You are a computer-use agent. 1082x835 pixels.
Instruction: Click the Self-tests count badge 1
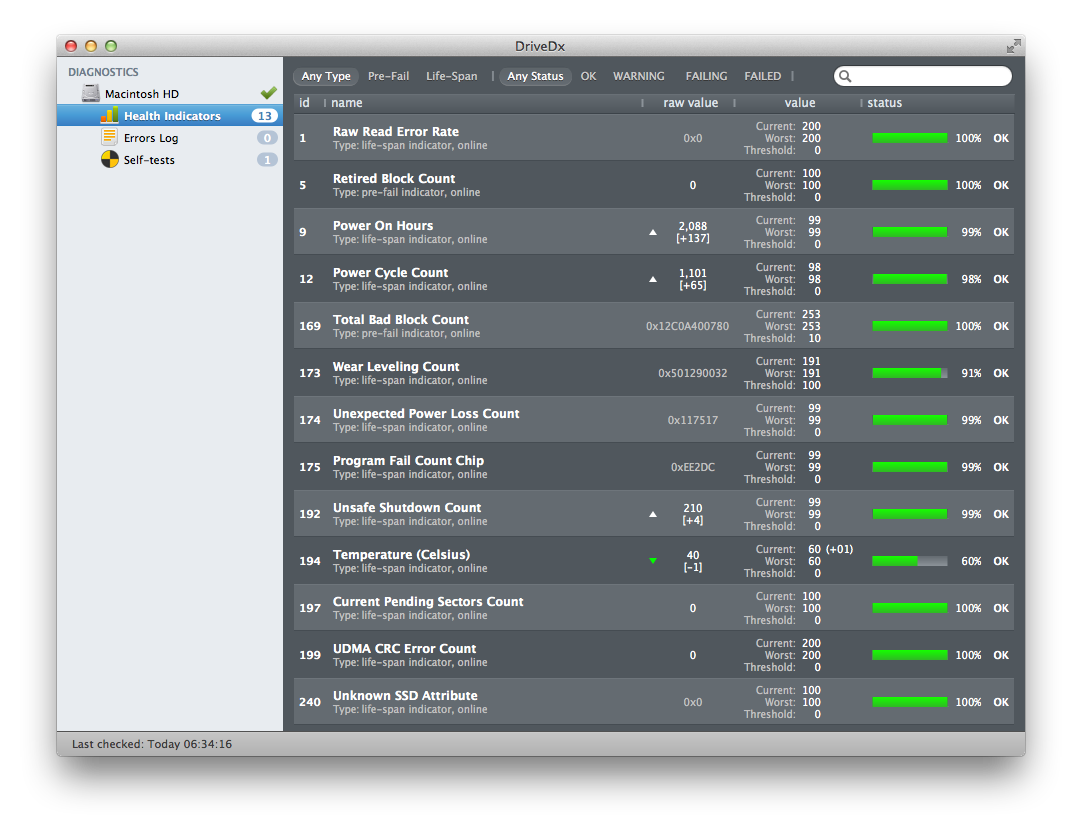[267, 160]
